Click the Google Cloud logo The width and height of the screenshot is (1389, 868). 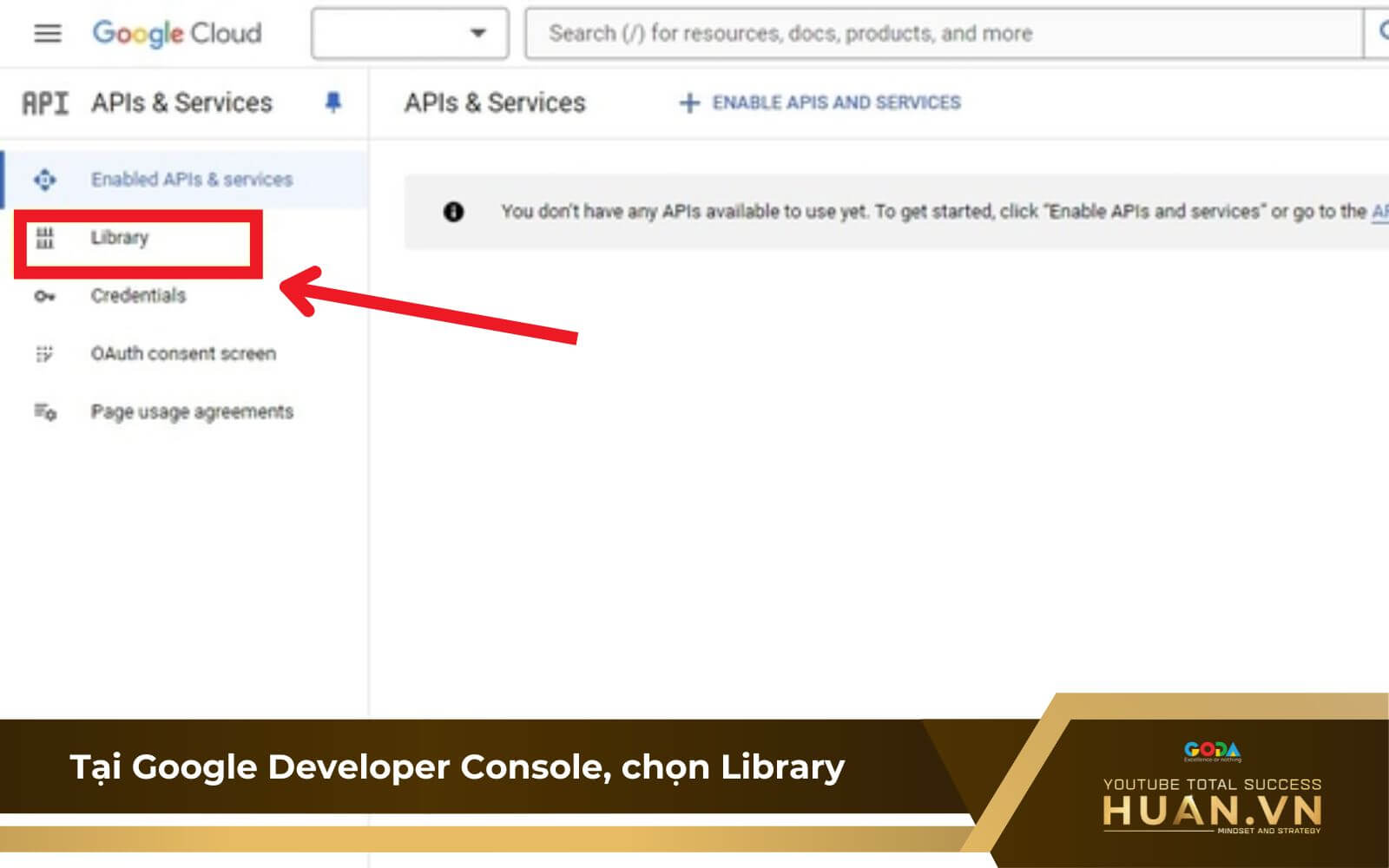click(x=177, y=34)
